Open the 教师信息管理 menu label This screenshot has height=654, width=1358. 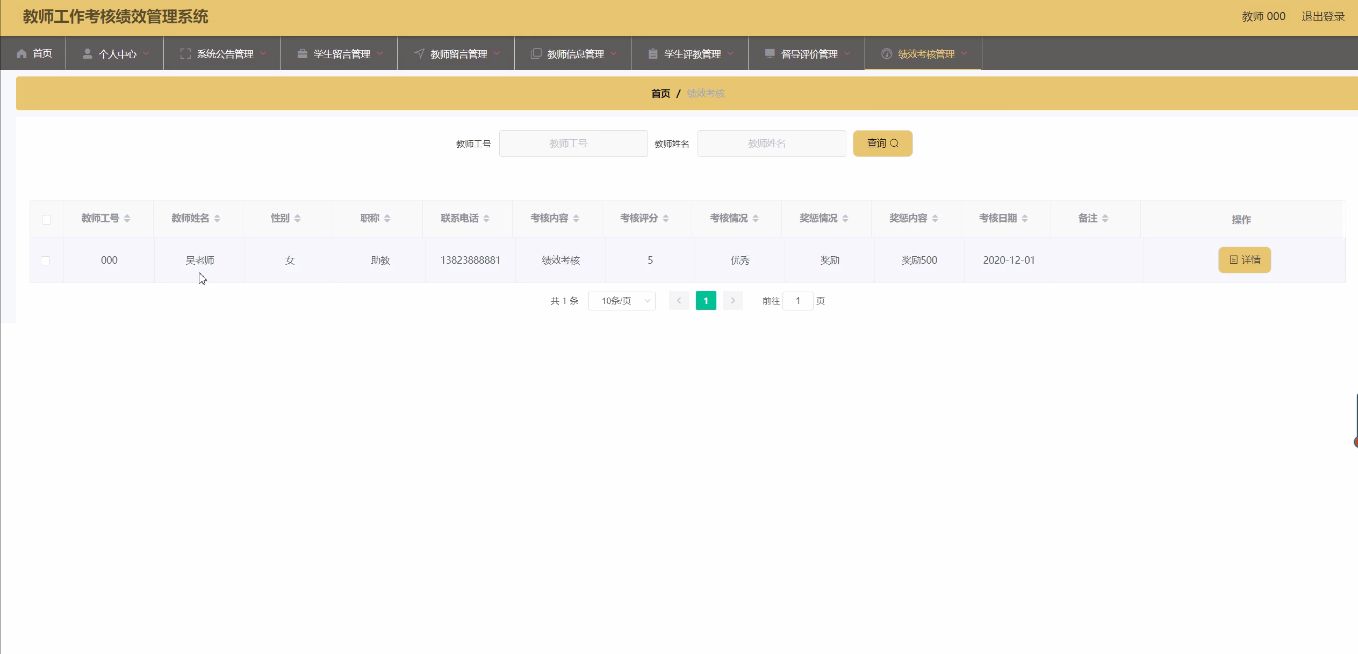pyautogui.click(x=576, y=54)
